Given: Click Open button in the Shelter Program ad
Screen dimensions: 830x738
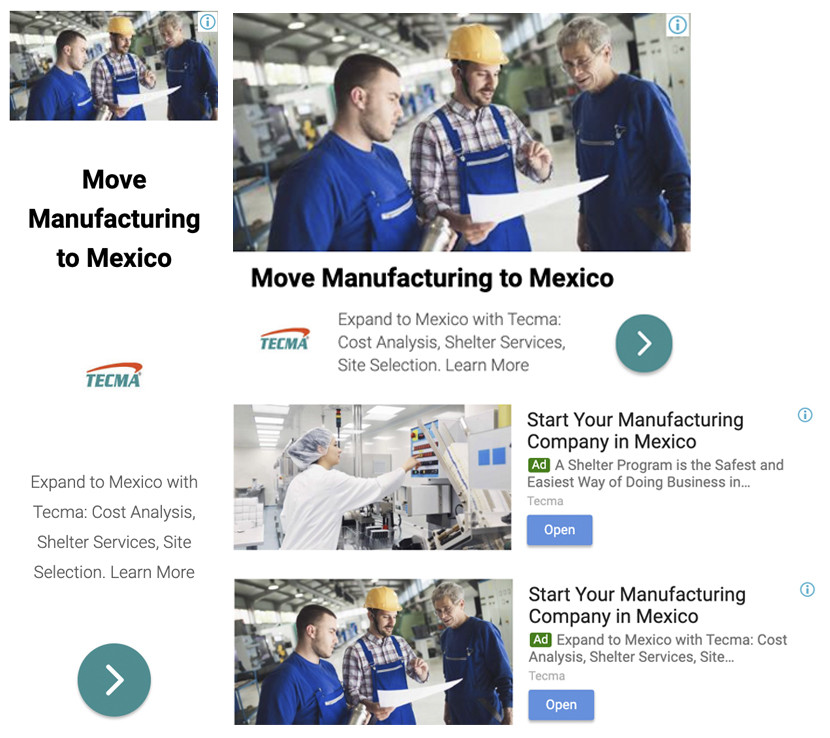Looking at the screenshot, I should (560, 530).
